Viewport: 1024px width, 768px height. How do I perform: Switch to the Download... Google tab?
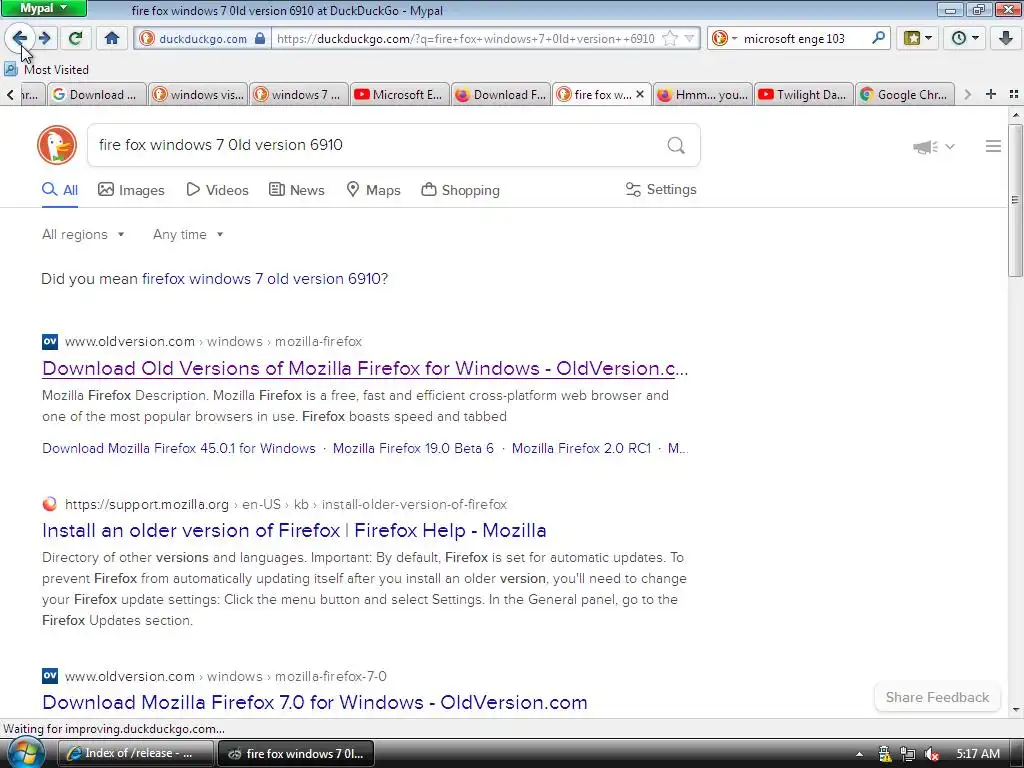pyautogui.click(x=97, y=95)
